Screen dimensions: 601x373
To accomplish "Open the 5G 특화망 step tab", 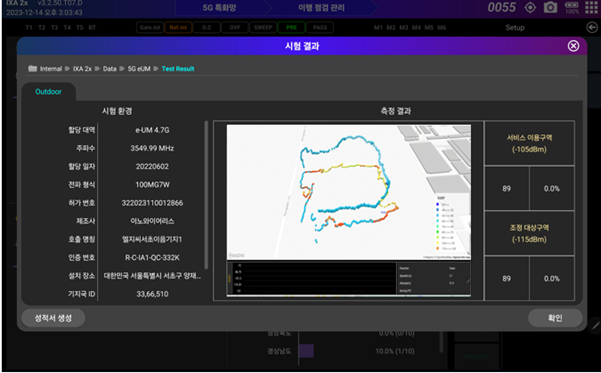I will pos(219,8).
